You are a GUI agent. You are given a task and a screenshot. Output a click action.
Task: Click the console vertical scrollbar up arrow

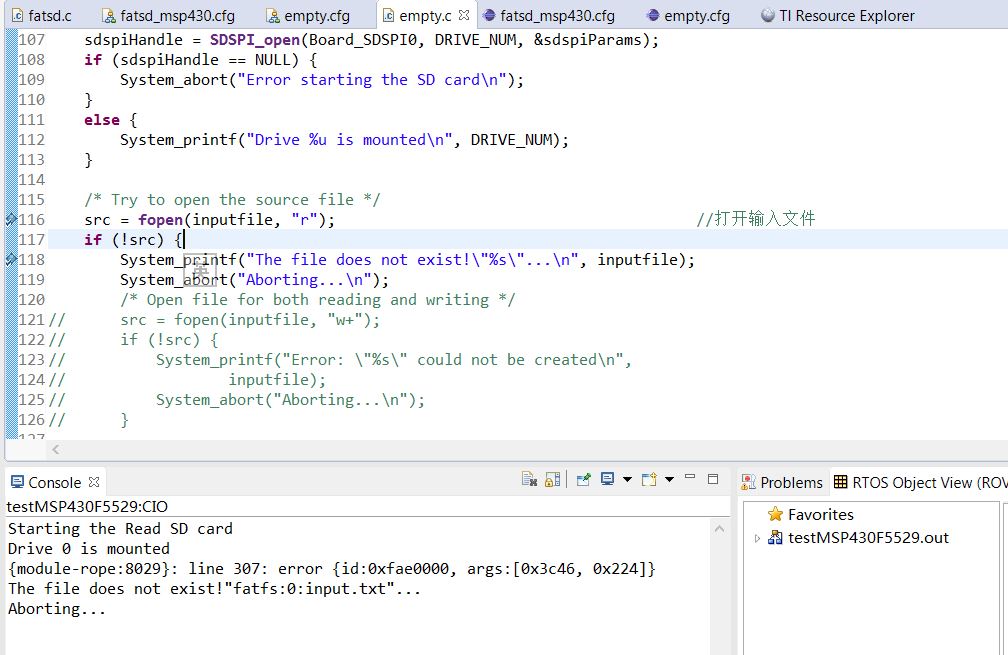pyautogui.click(x=719, y=529)
